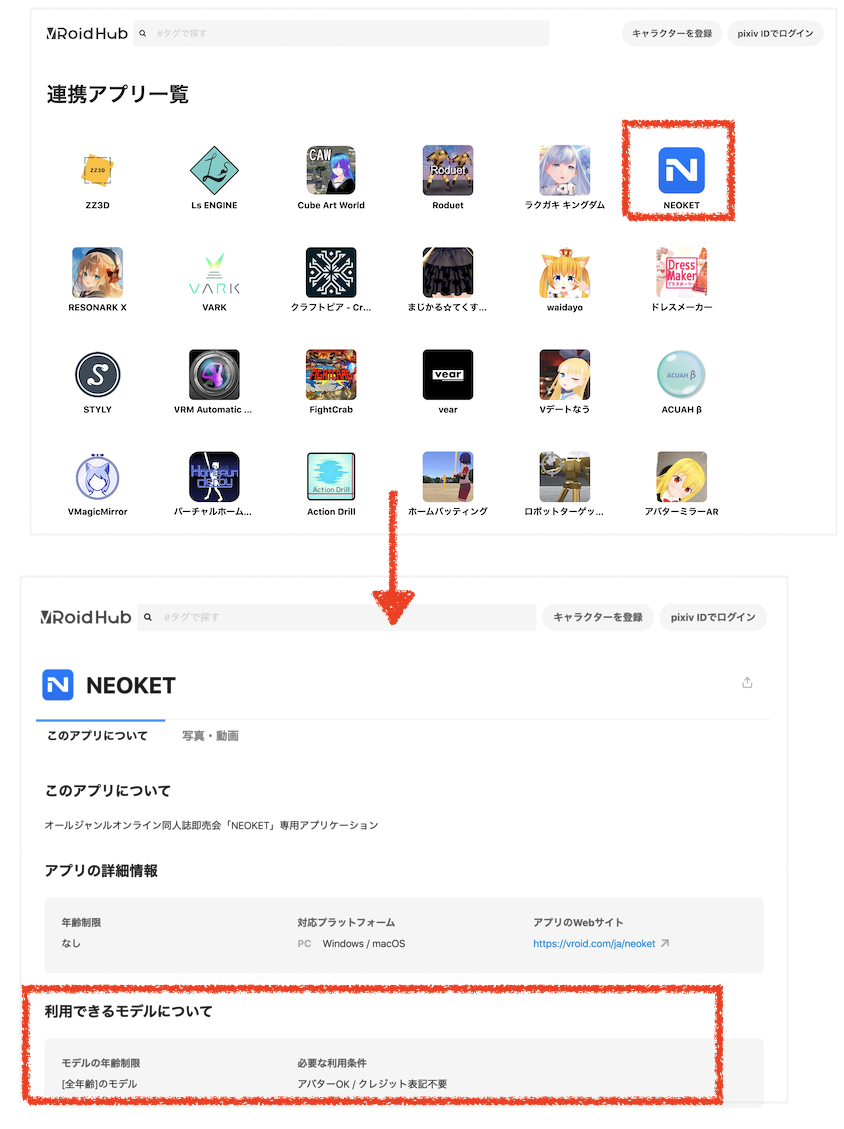This screenshot has height=1129, width=844.
Task: Open the VMagicMirror app icon
Action: (x=97, y=477)
